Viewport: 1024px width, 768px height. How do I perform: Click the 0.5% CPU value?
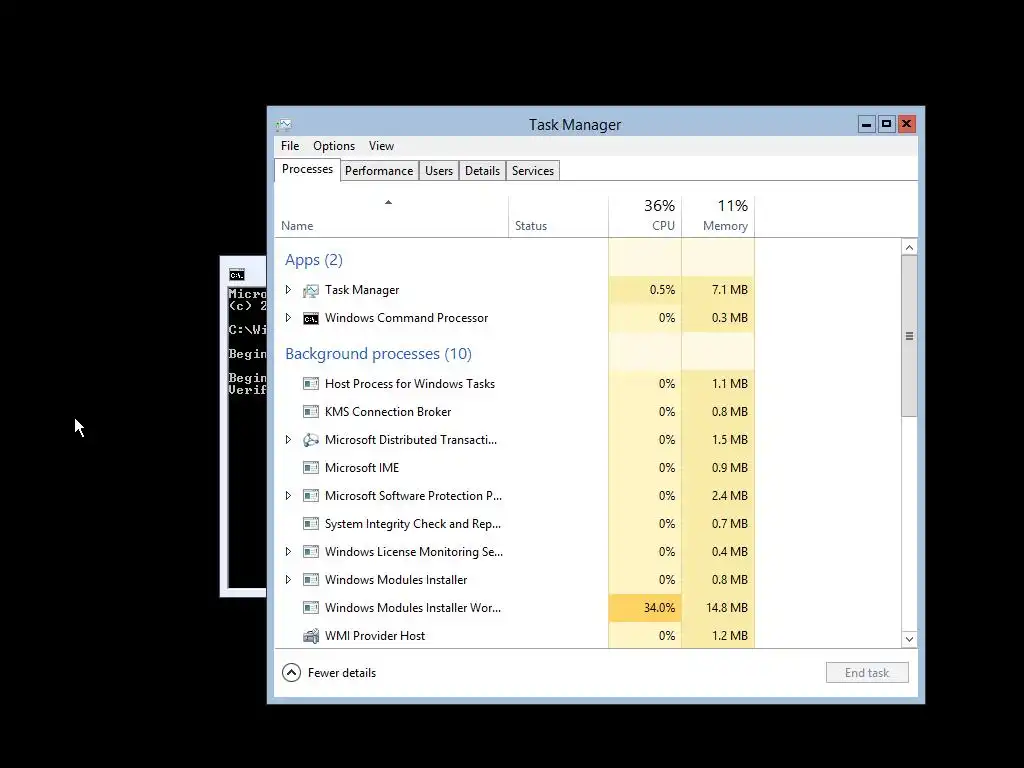[x=662, y=290]
